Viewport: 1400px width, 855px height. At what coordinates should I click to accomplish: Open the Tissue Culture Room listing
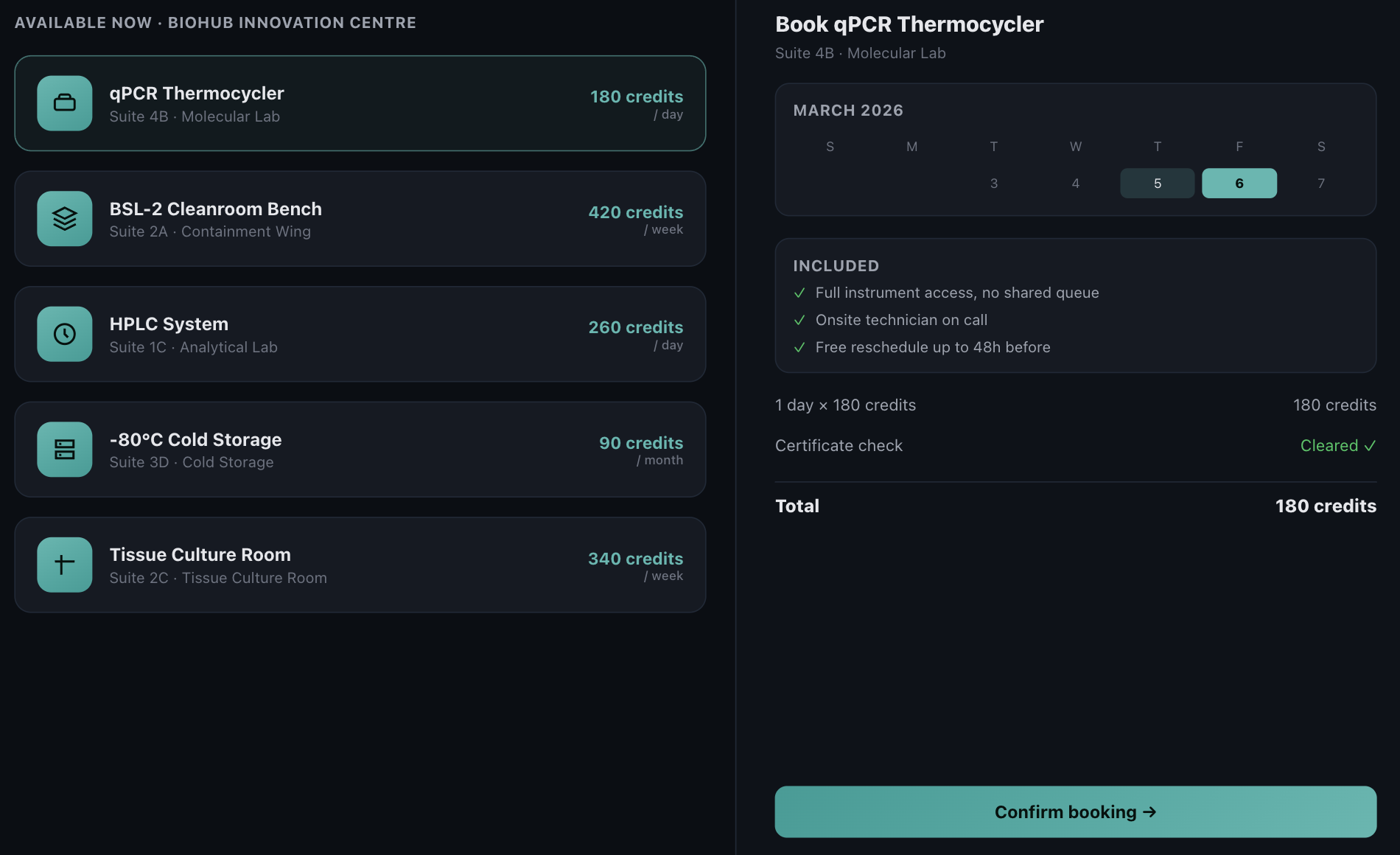[360, 565]
